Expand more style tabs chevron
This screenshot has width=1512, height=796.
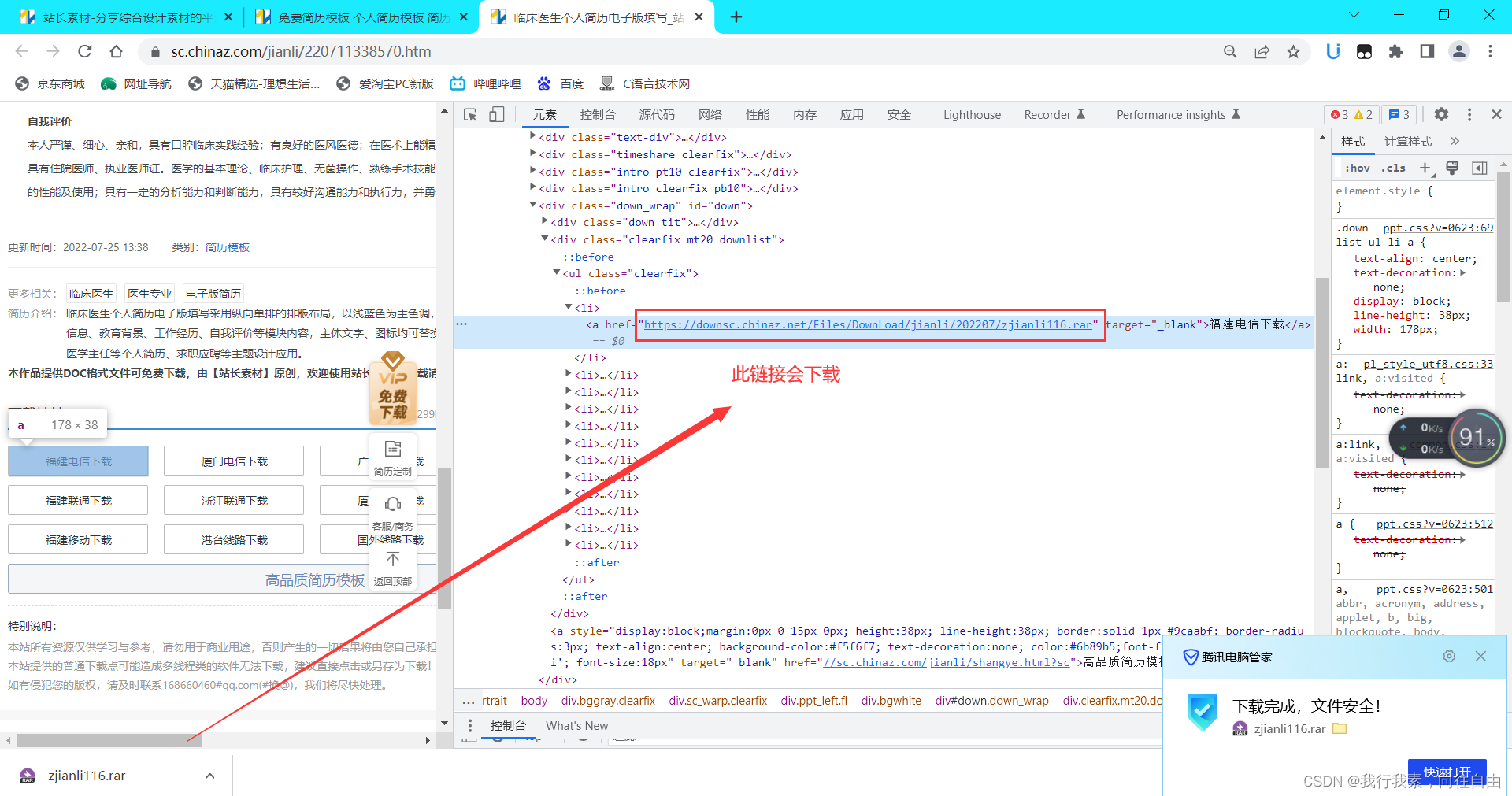(1455, 142)
